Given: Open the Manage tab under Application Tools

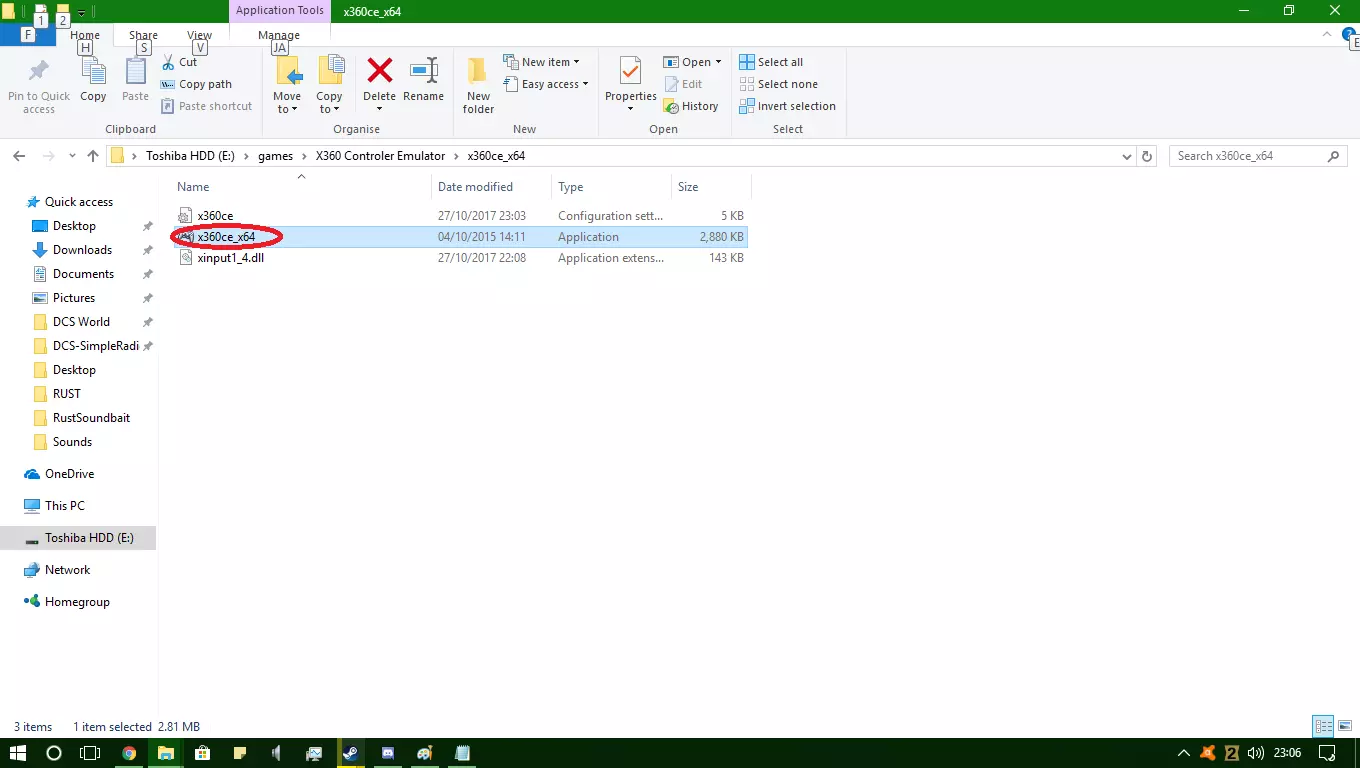Looking at the screenshot, I should point(279,35).
